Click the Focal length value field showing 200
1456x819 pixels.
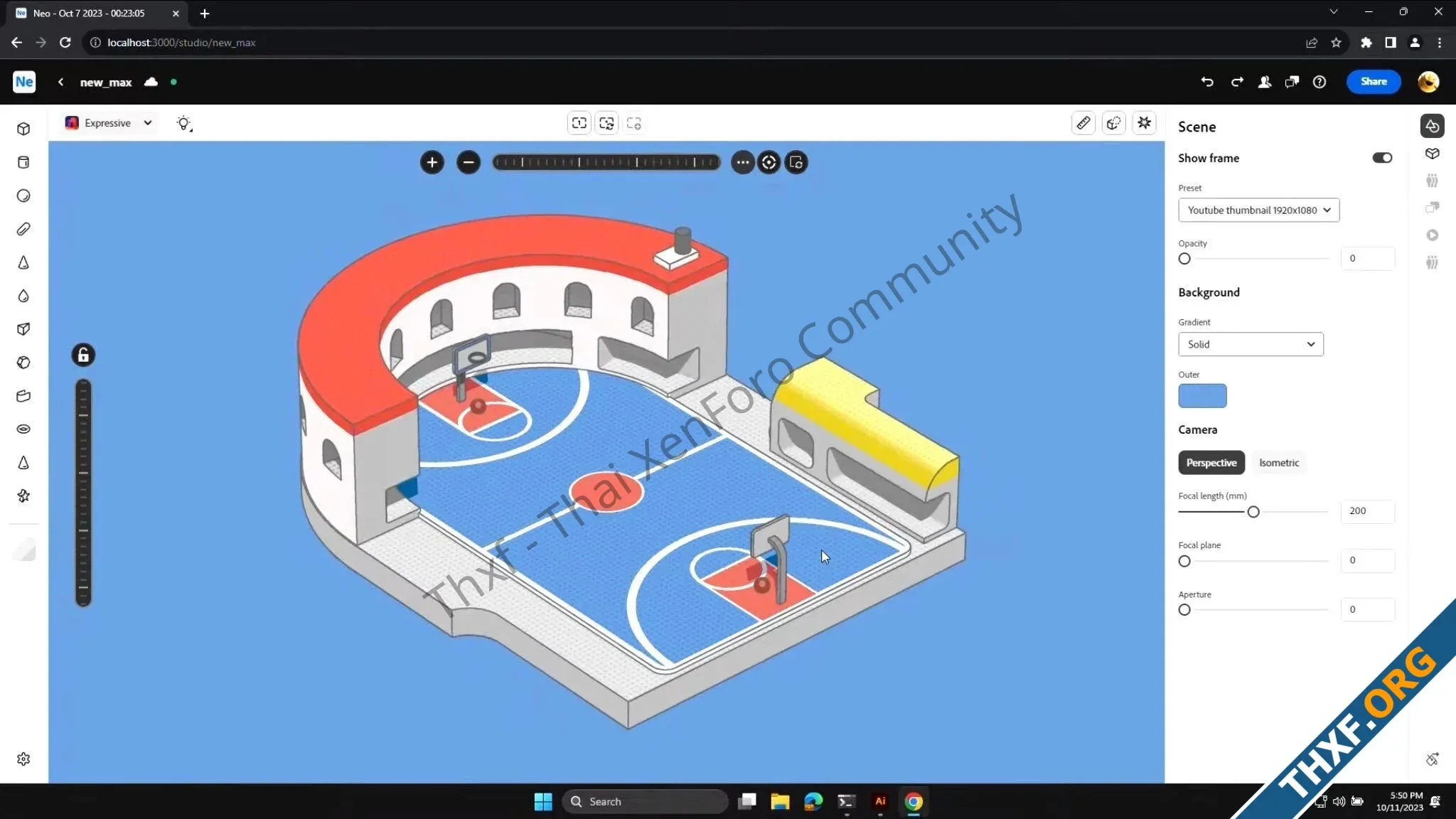[x=1368, y=510]
